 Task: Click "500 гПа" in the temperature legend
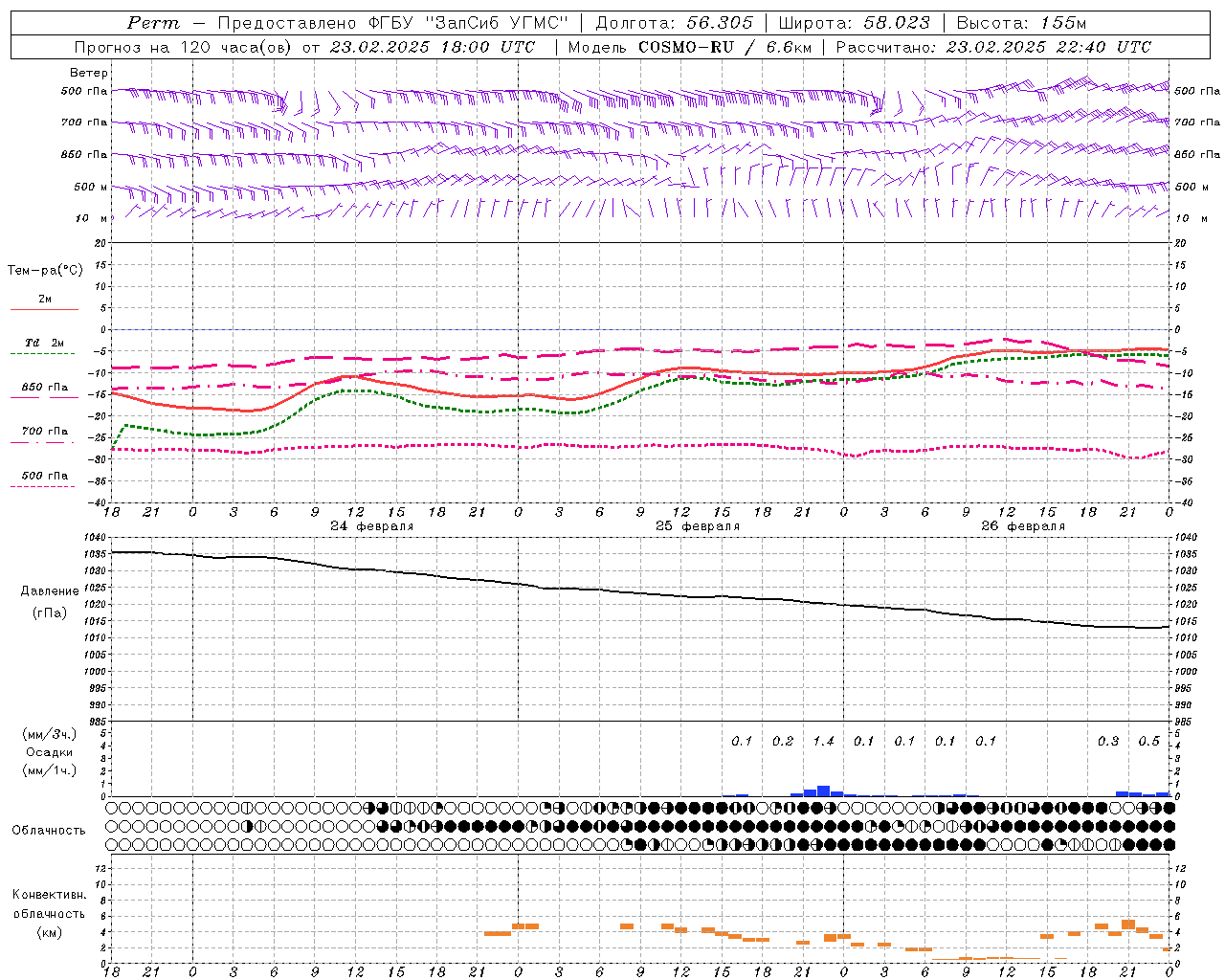45,476
